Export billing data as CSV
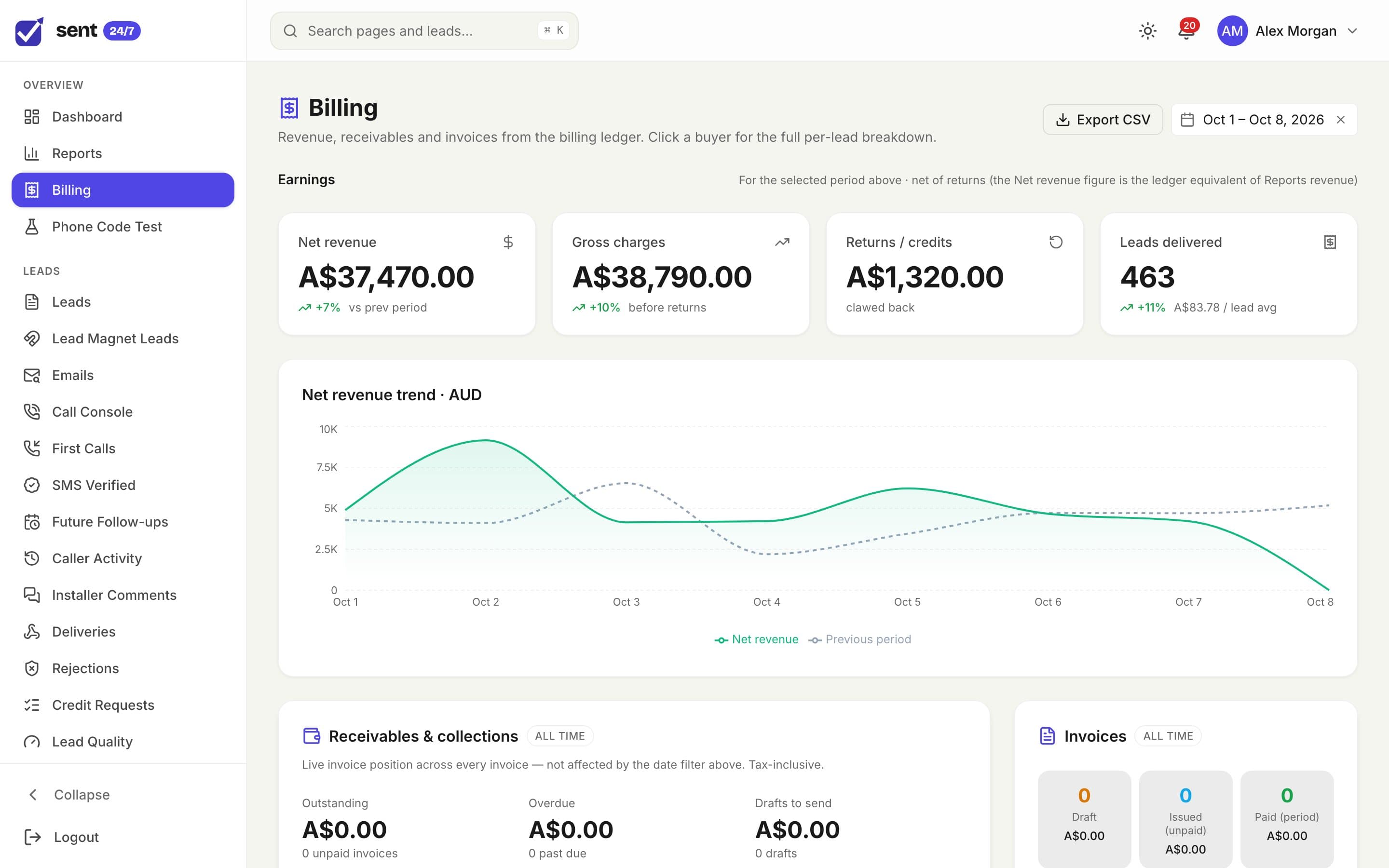The image size is (1389, 868). click(1103, 120)
